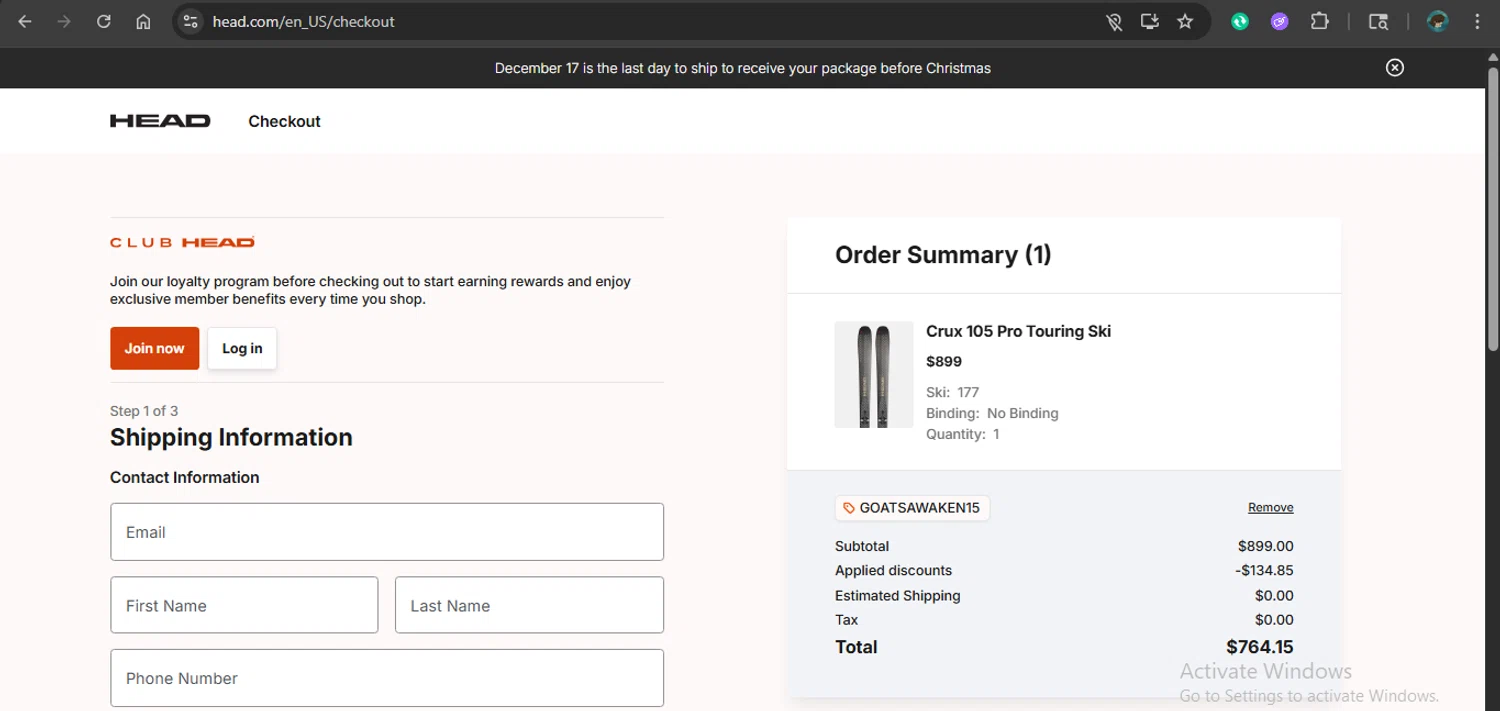
Task: Install app icon in address bar
Action: (x=1150, y=21)
